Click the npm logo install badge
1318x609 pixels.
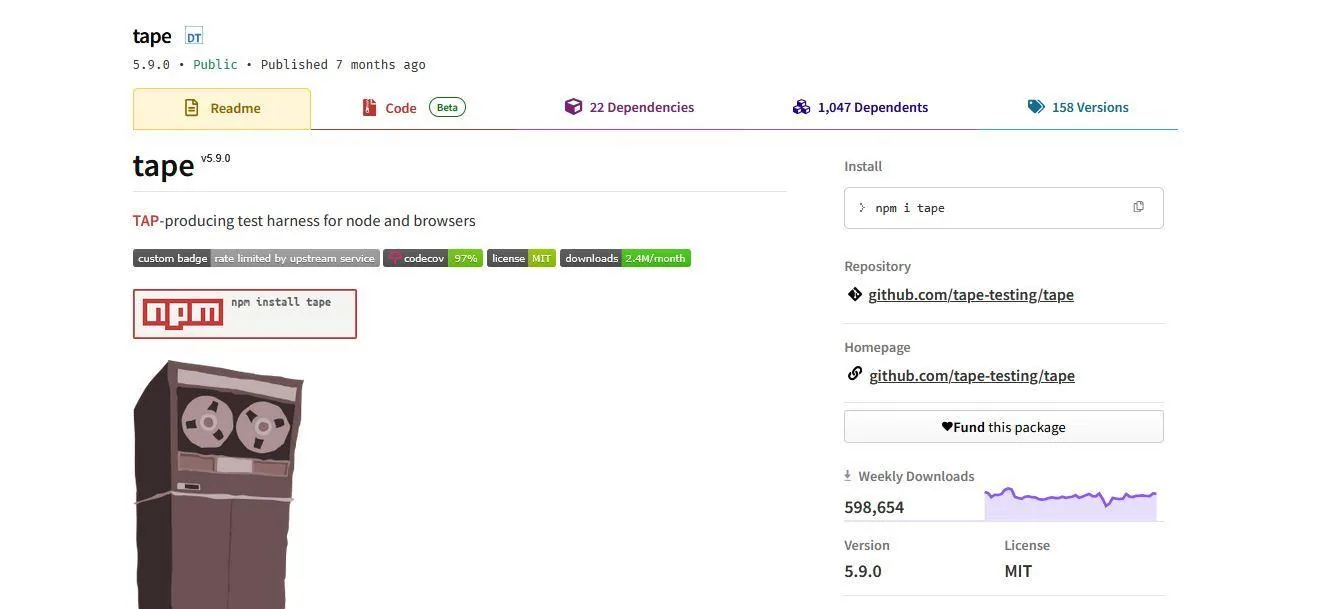[x=245, y=314]
